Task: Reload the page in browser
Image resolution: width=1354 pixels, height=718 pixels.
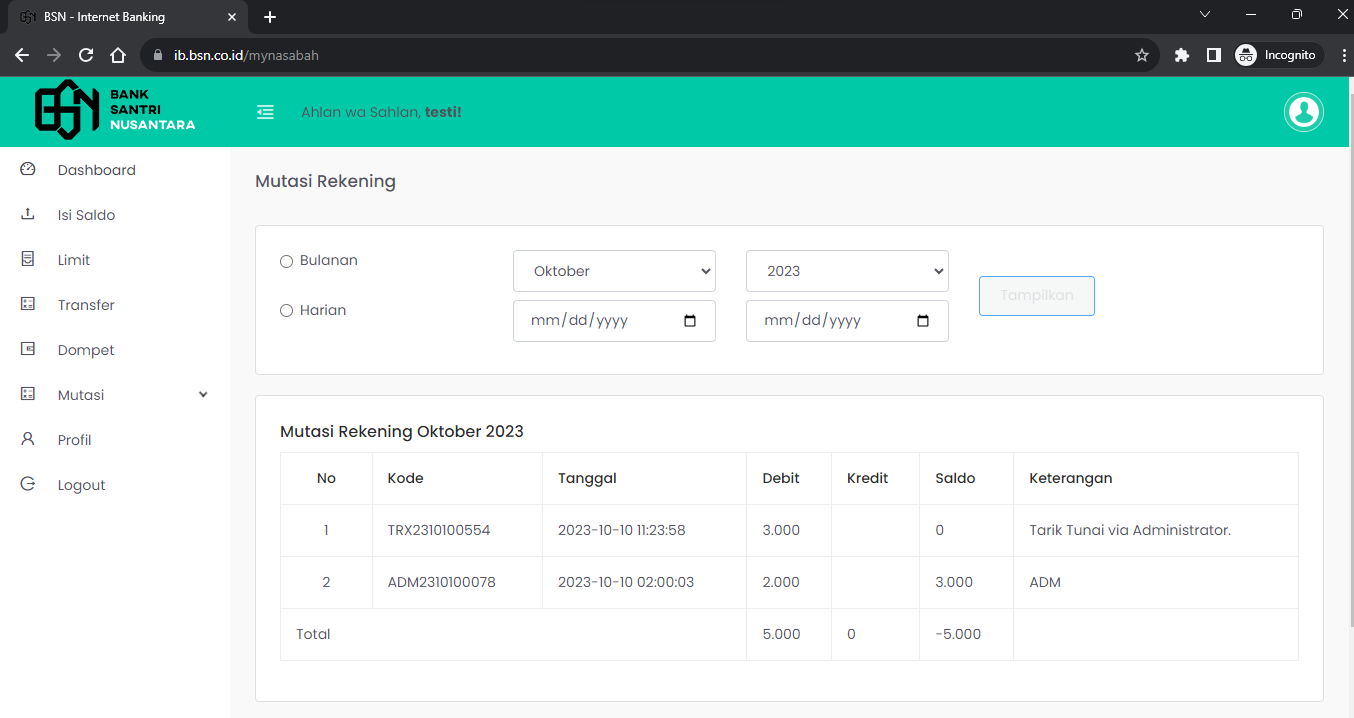Action: pos(86,55)
